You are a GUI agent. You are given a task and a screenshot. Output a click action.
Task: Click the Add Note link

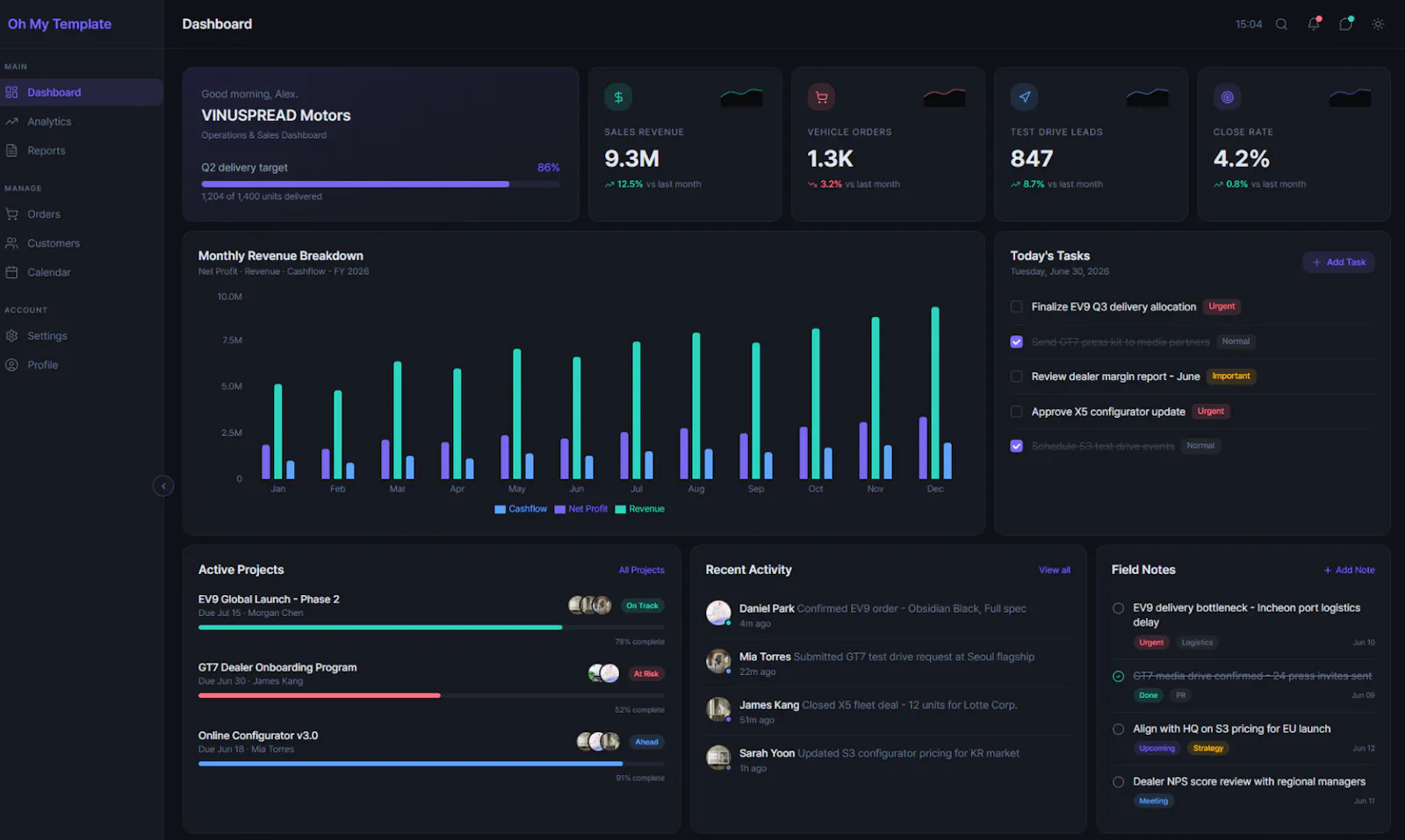pyautogui.click(x=1350, y=571)
